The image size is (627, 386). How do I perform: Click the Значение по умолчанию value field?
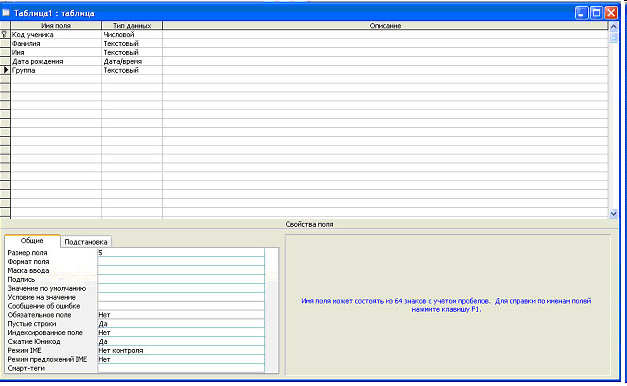pos(181,288)
